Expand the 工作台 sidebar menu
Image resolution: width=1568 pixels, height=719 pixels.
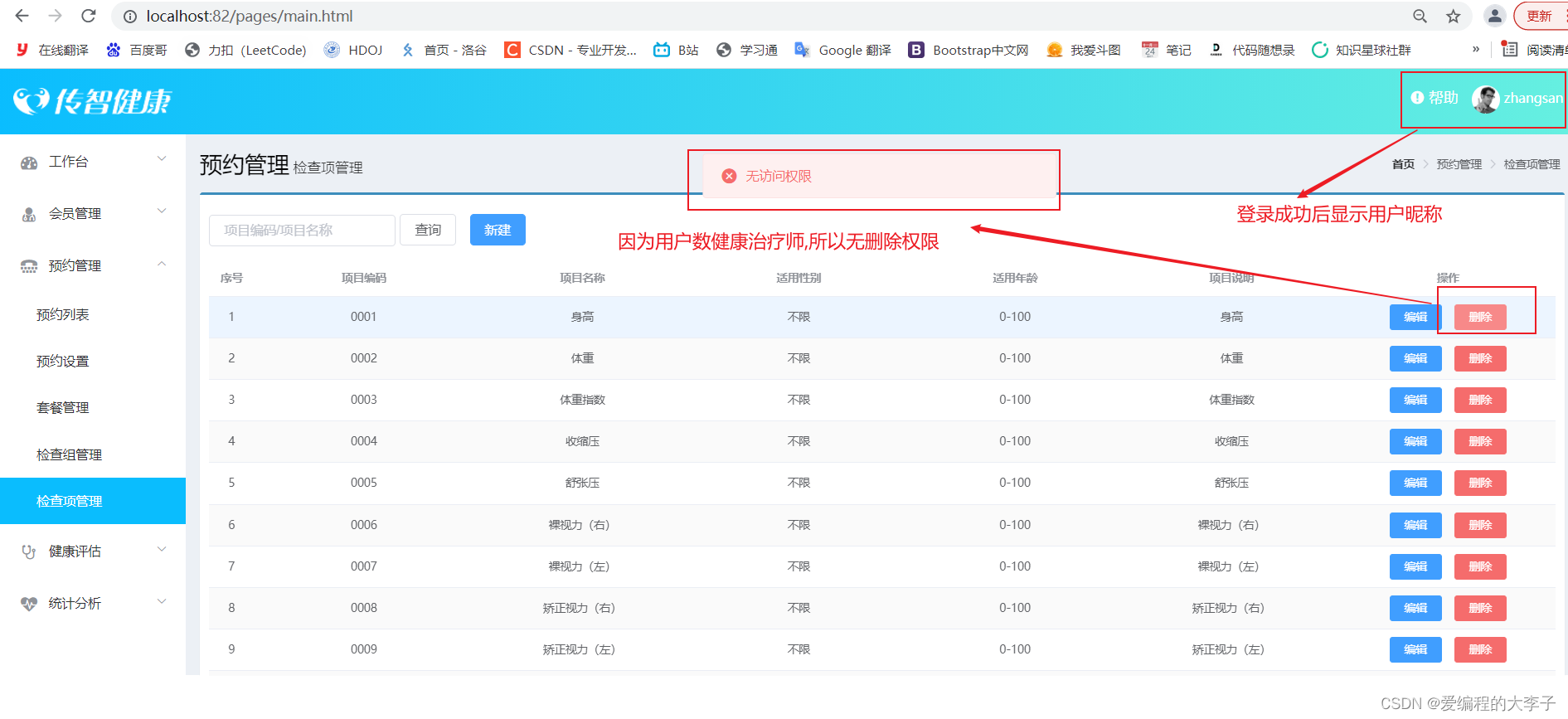tap(93, 162)
